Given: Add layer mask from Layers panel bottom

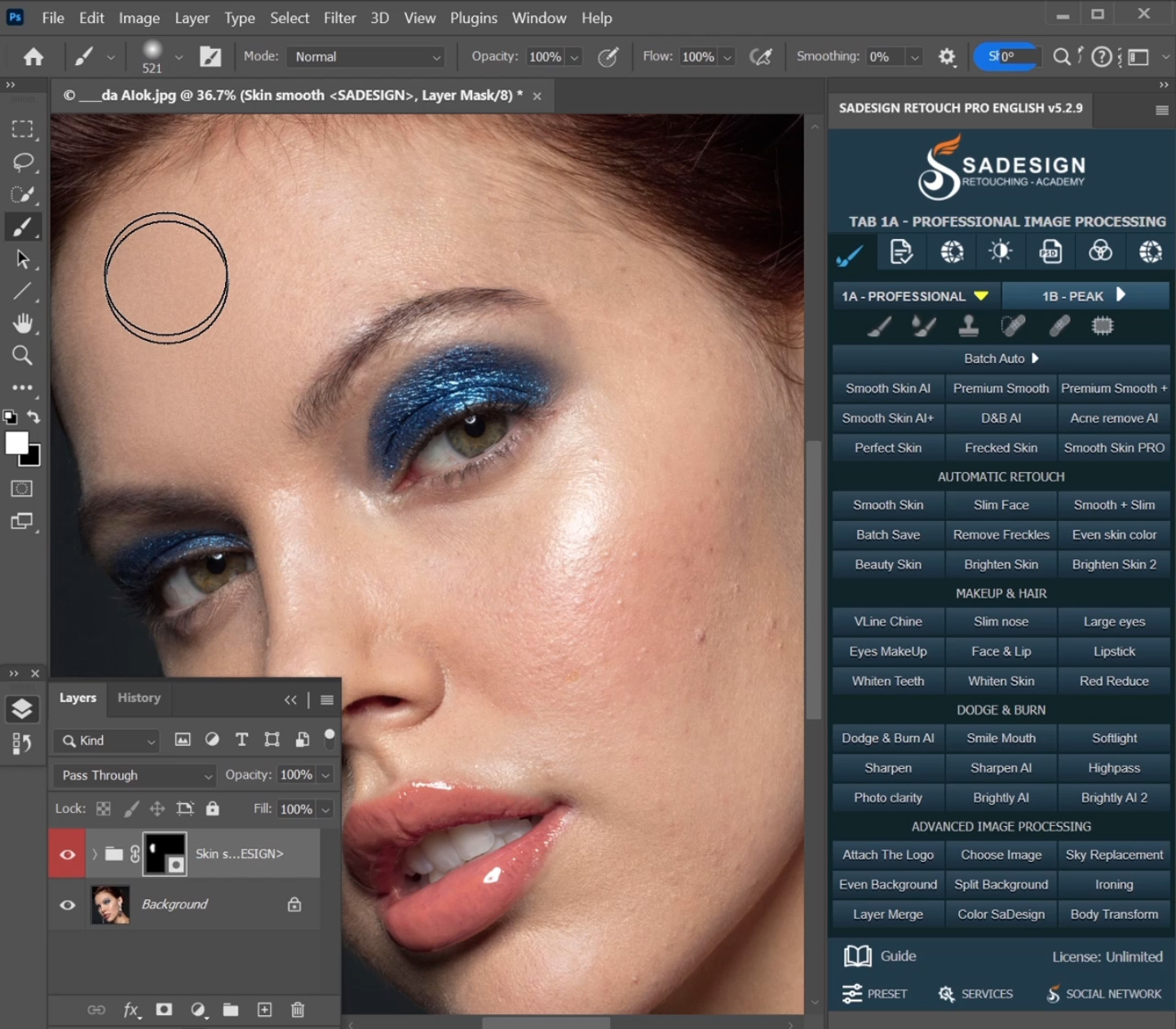Looking at the screenshot, I should (164, 1009).
